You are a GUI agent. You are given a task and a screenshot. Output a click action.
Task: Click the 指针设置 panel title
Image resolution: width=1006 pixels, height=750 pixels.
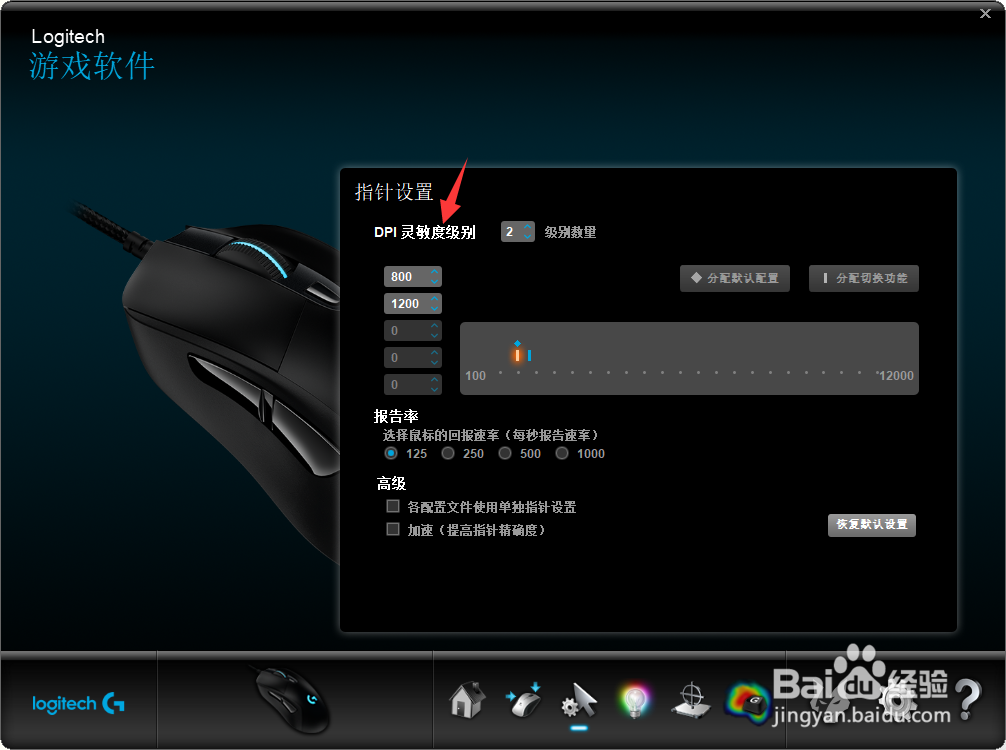point(394,192)
